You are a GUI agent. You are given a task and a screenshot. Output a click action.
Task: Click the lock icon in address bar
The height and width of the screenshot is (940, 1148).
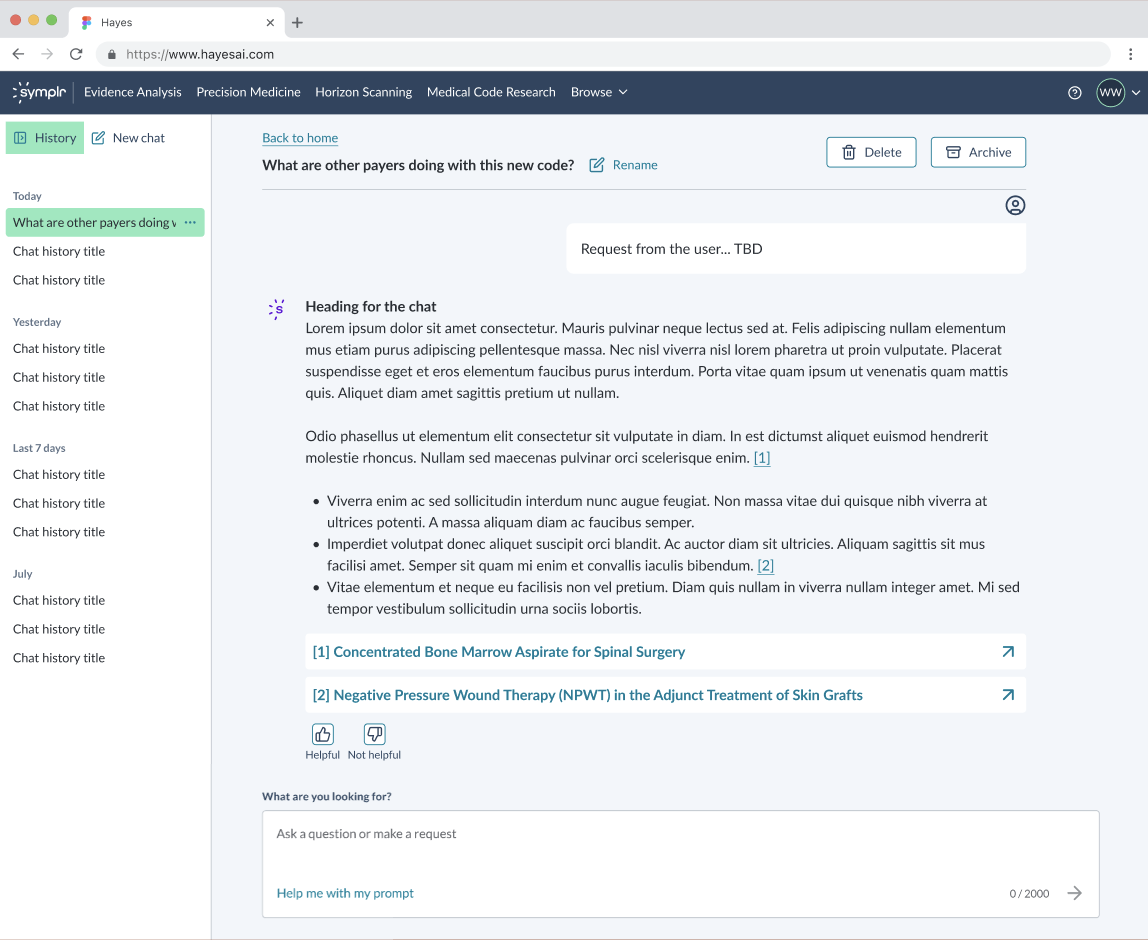pyautogui.click(x=111, y=54)
